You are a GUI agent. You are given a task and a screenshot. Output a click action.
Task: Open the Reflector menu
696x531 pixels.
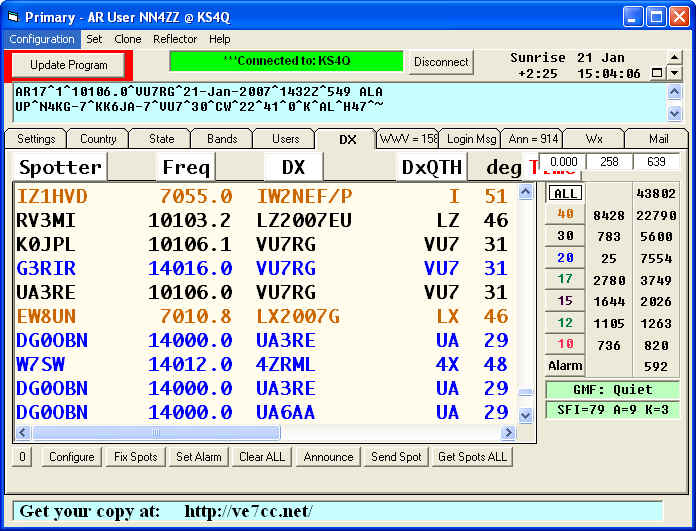(x=175, y=39)
